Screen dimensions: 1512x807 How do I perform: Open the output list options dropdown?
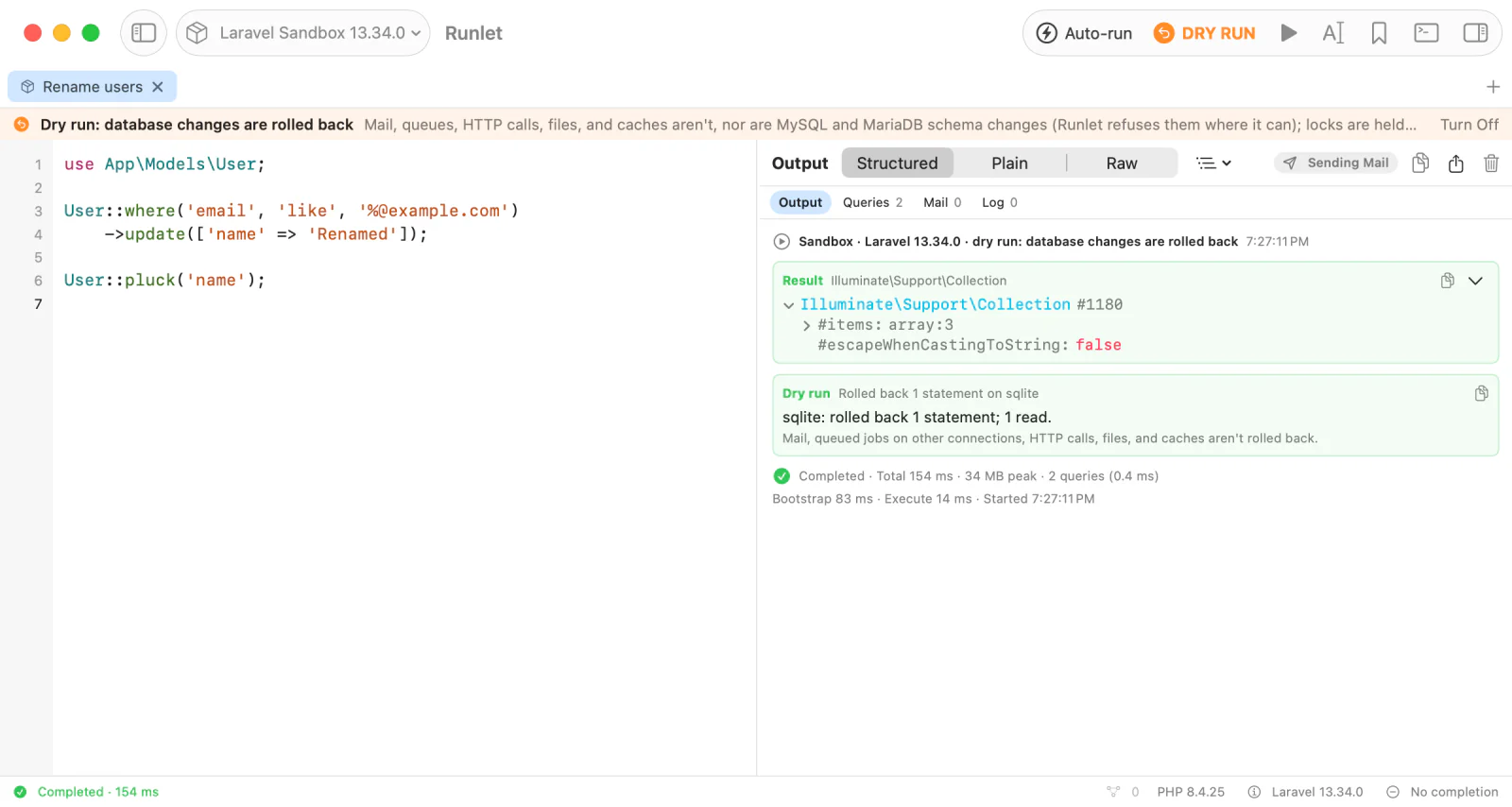(x=1214, y=163)
